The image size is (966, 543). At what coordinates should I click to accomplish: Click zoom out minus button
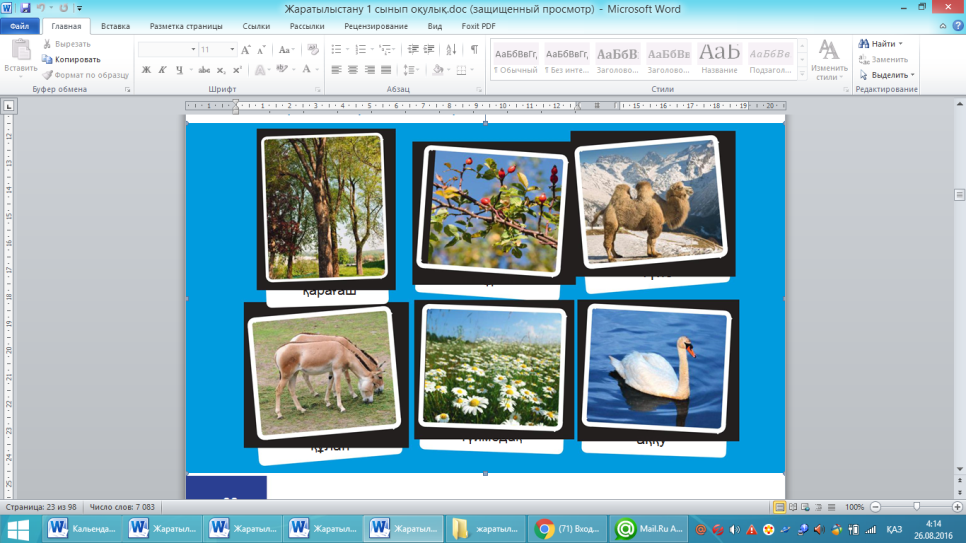[x=875, y=507]
